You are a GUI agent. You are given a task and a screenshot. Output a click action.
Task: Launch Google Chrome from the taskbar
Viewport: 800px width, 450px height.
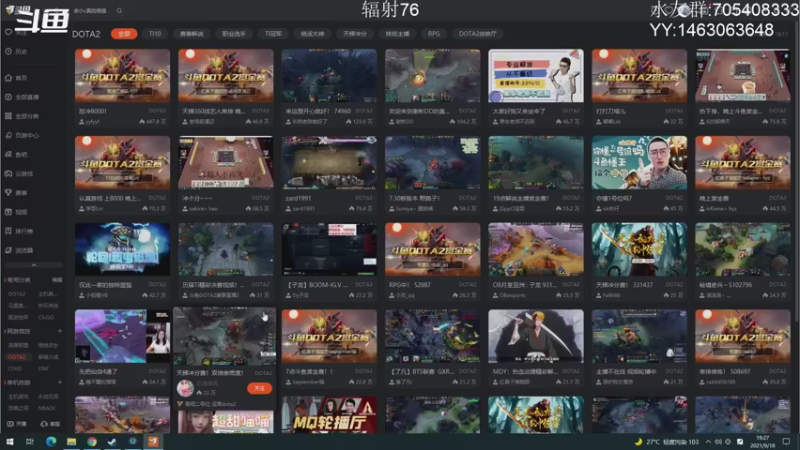click(x=92, y=441)
